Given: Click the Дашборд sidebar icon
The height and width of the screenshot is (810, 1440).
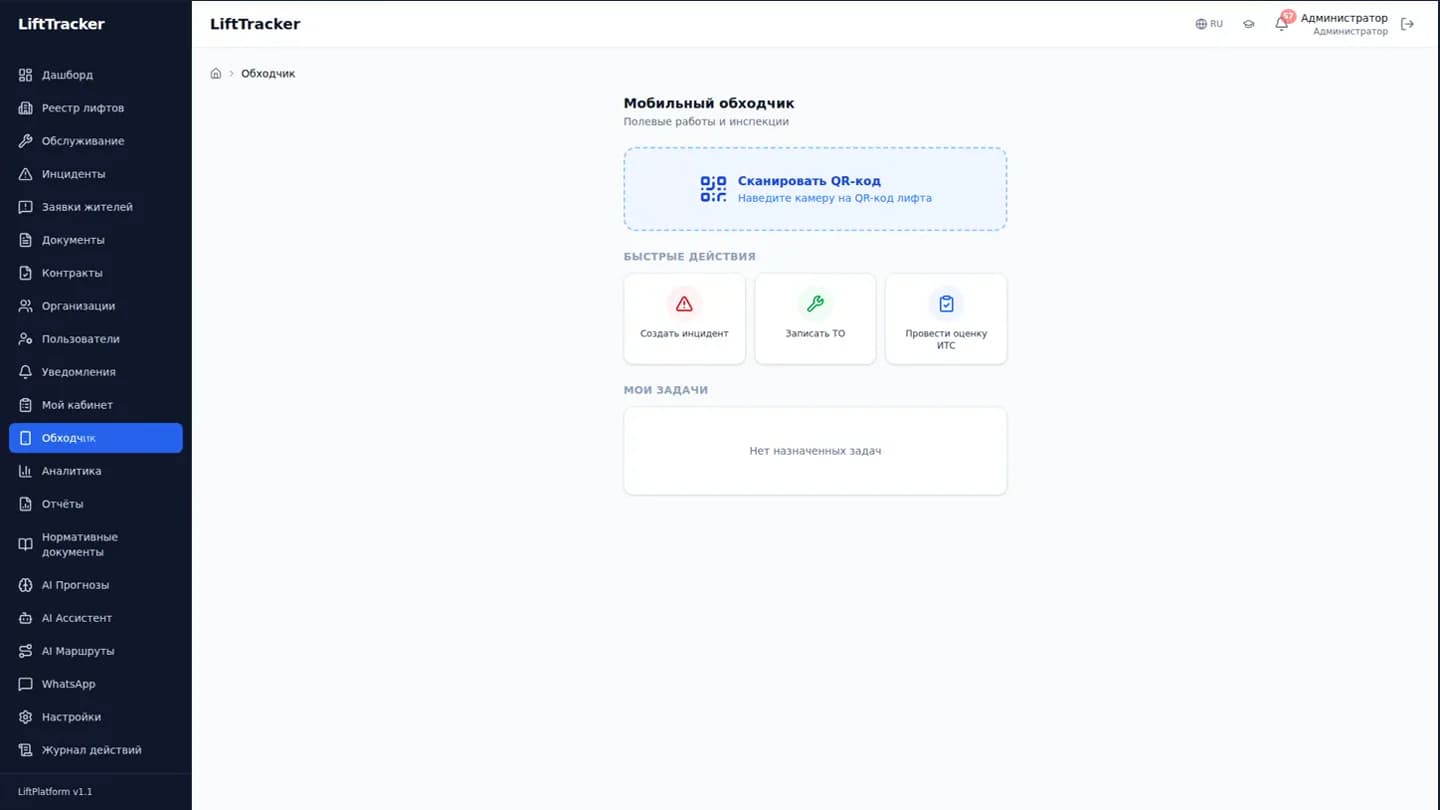Looking at the screenshot, I should [x=26, y=75].
